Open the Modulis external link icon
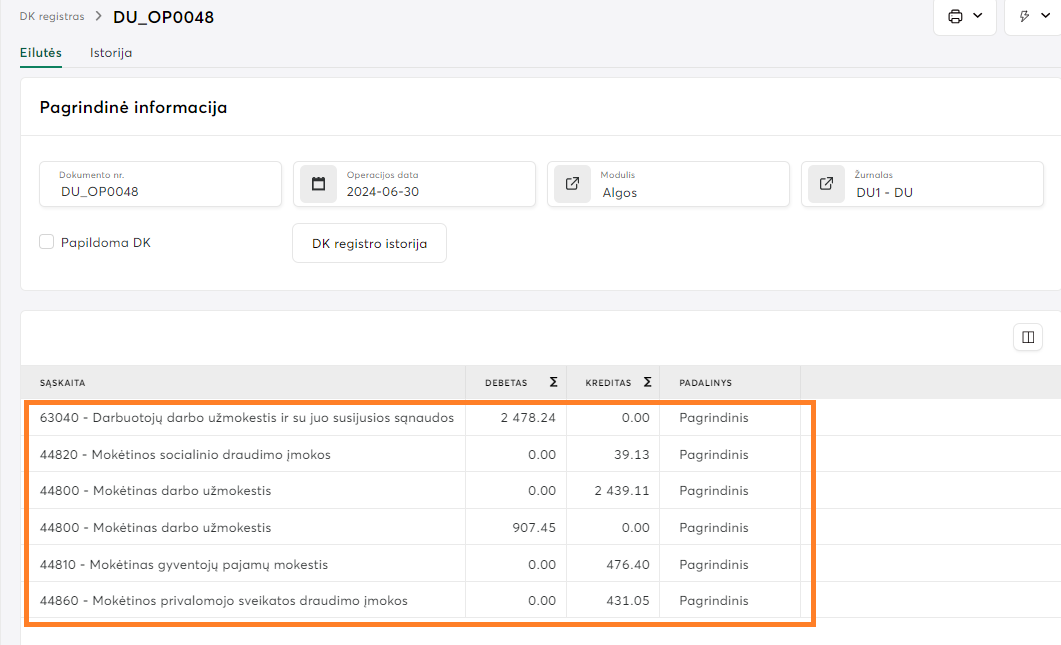Screen dimensions: 1061x645 click(x=572, y=184)
